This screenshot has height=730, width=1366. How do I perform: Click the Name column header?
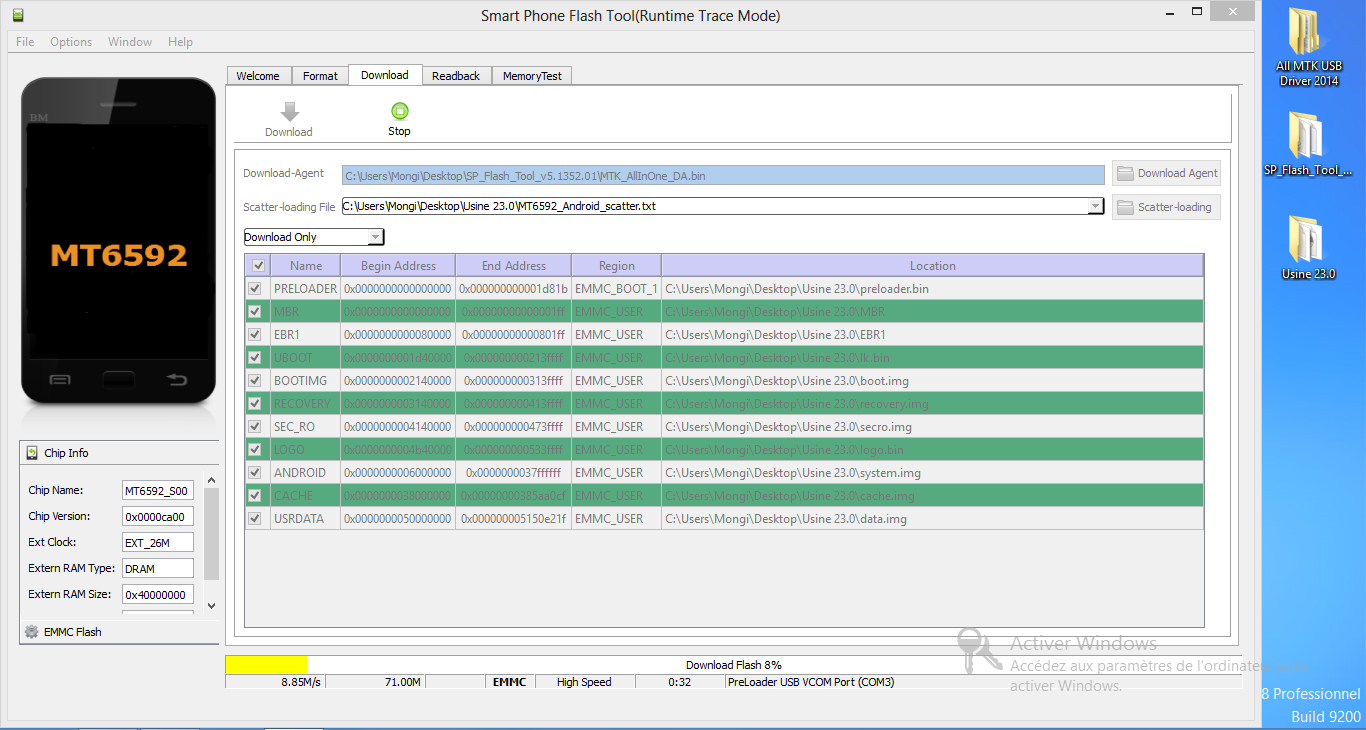[306, 266]
